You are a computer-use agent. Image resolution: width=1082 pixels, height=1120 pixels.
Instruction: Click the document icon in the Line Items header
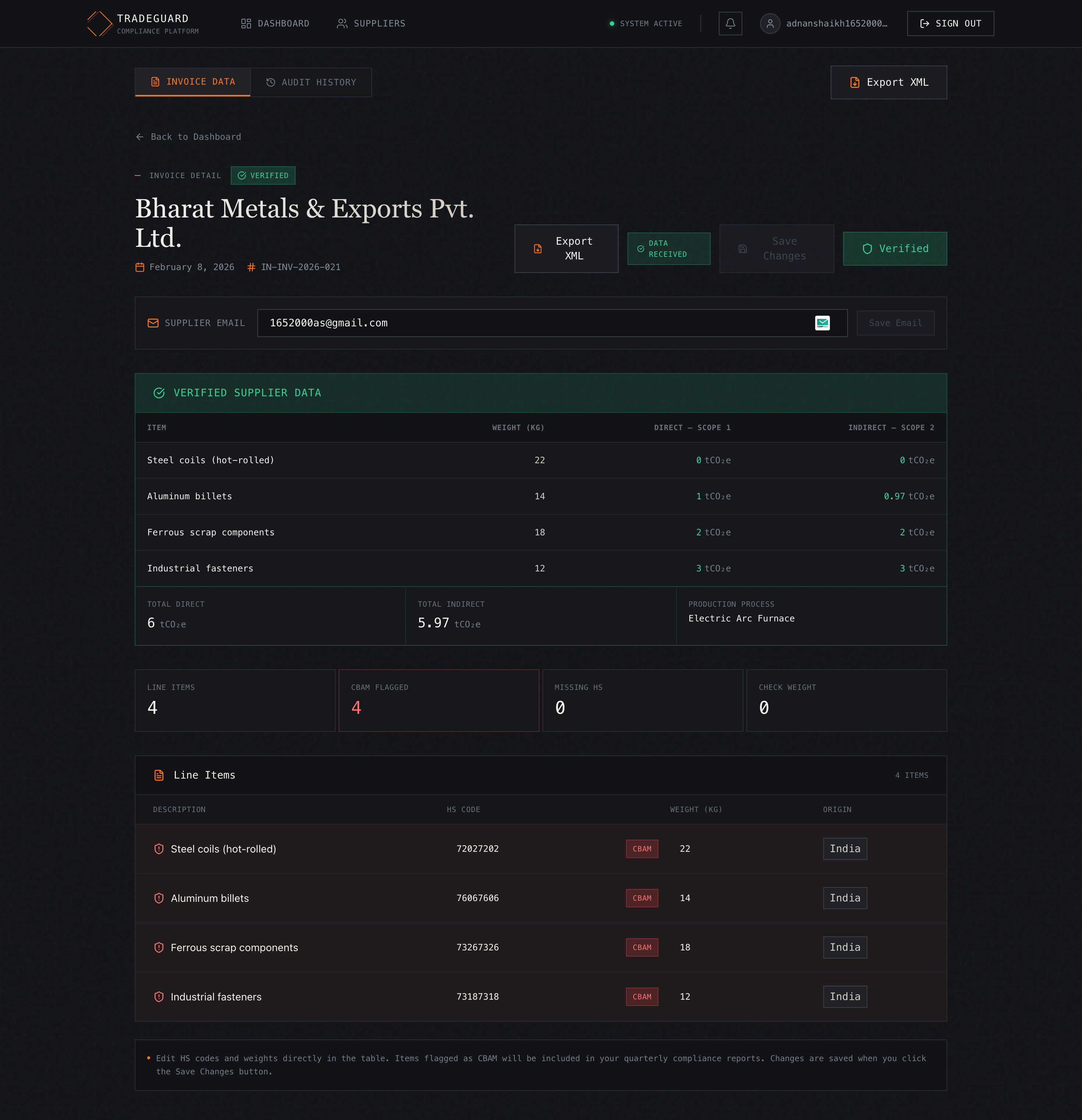158,775
